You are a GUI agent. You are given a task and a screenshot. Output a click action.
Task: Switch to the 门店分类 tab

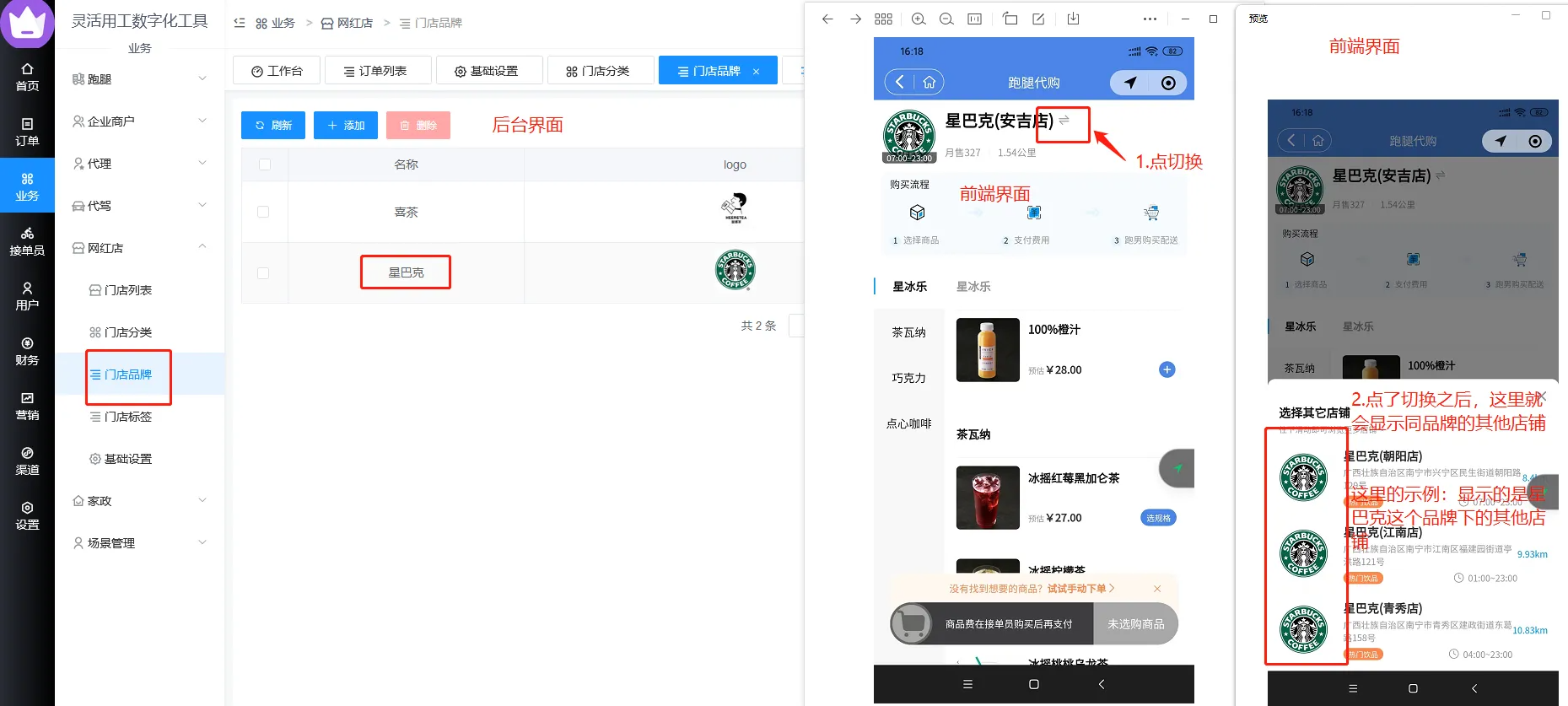pyautogui.click(x=599, y=71)
